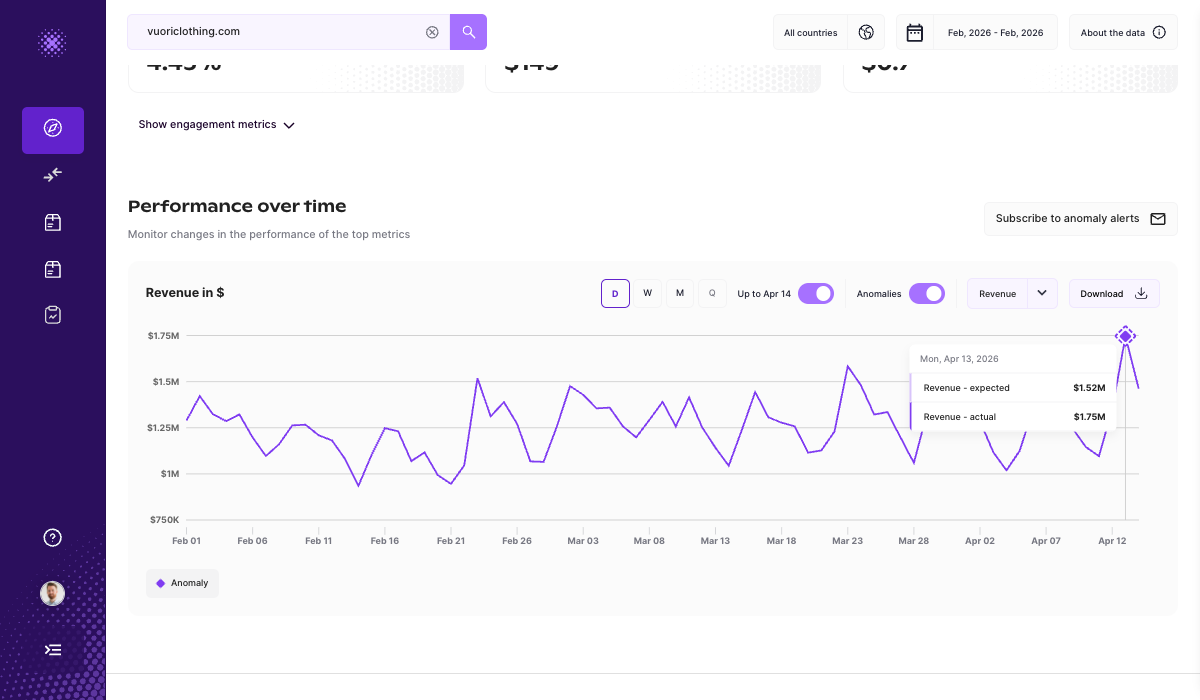Select the clipboard chart icon in sidebar
1200x700 pixels.
pyautogui.click(x=52, y=314)
